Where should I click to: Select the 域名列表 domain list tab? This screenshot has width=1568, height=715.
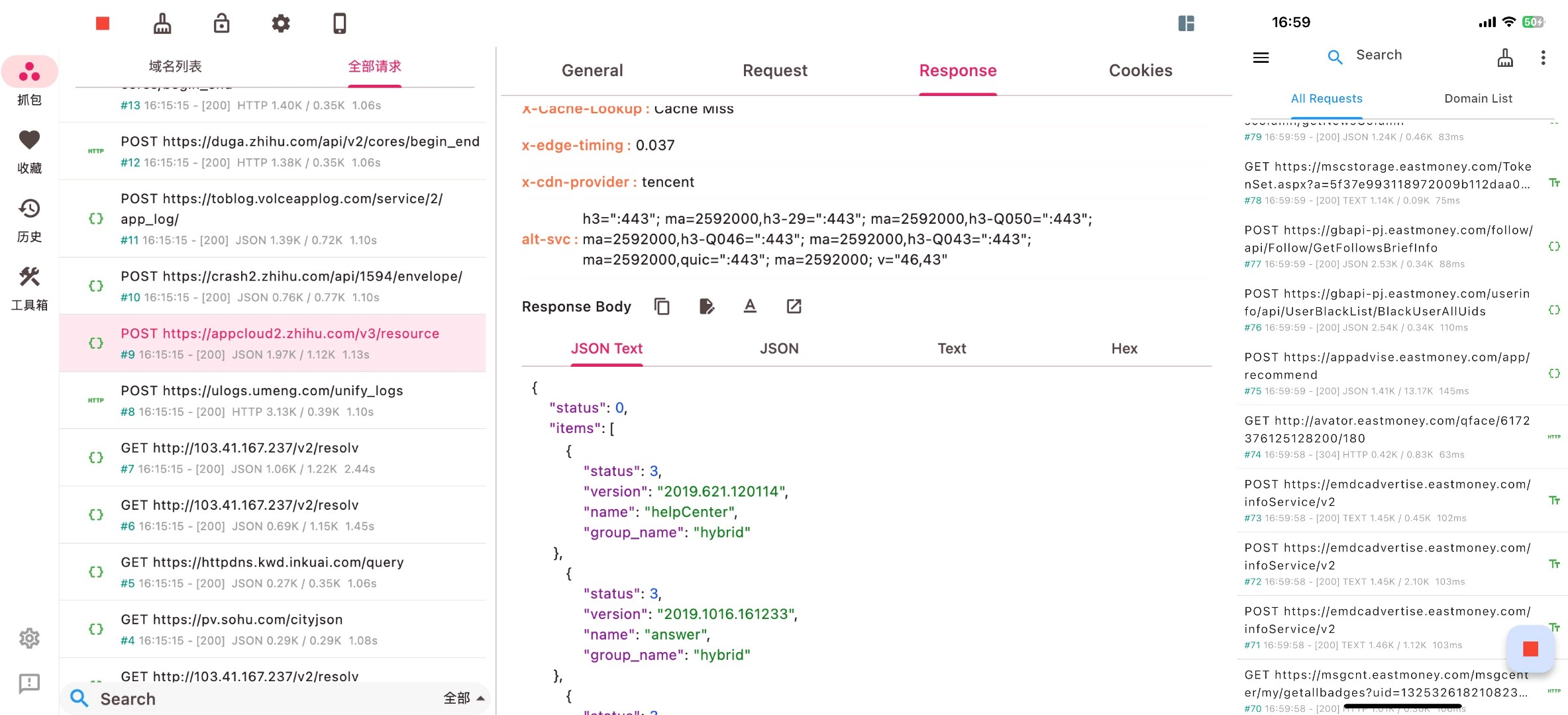coord(175,67)
